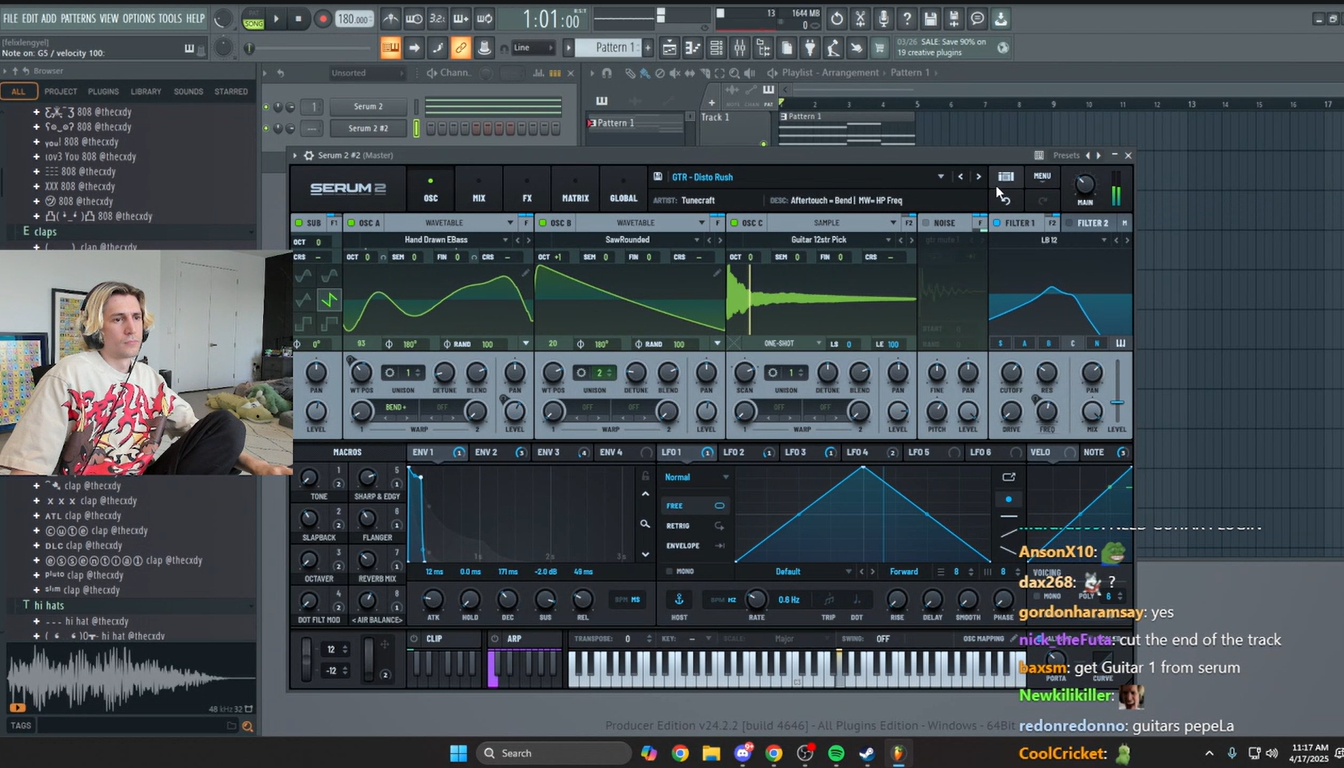This screenshot has height=768, width=1344.
Task: Click the HOST anchor icon
Action: tap(679, 599)
